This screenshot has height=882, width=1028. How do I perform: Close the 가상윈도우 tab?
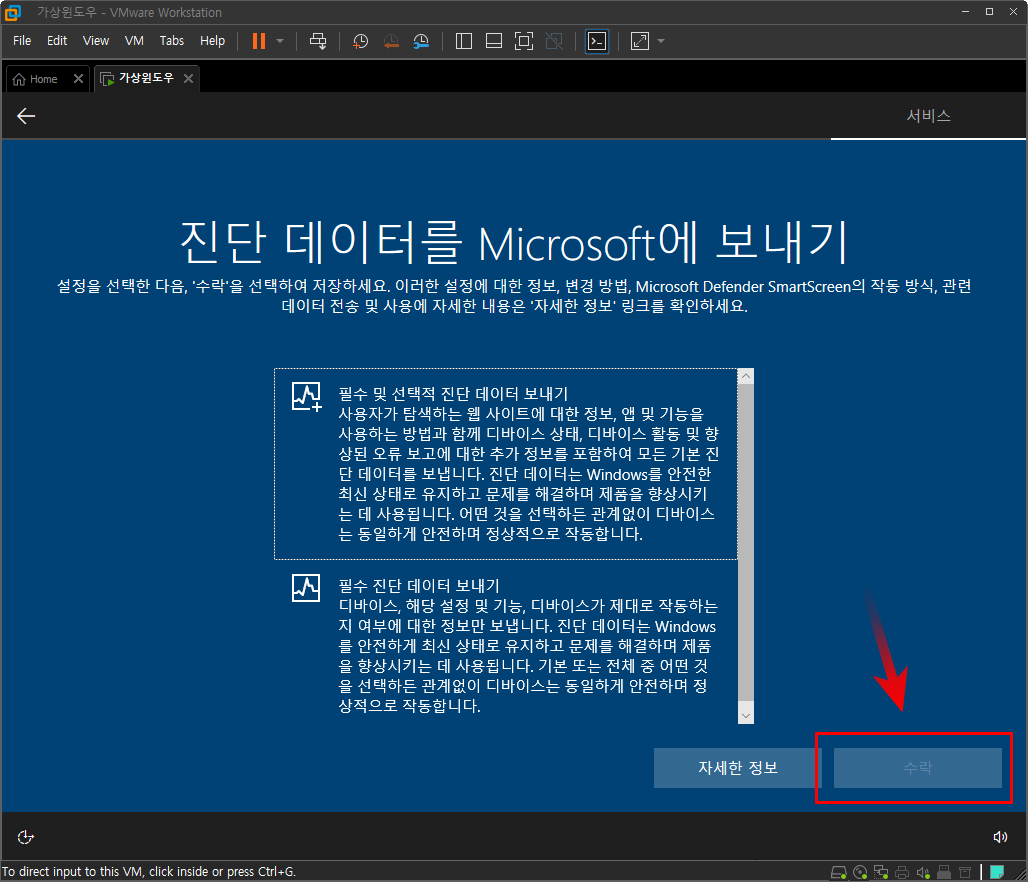[188, 79]
